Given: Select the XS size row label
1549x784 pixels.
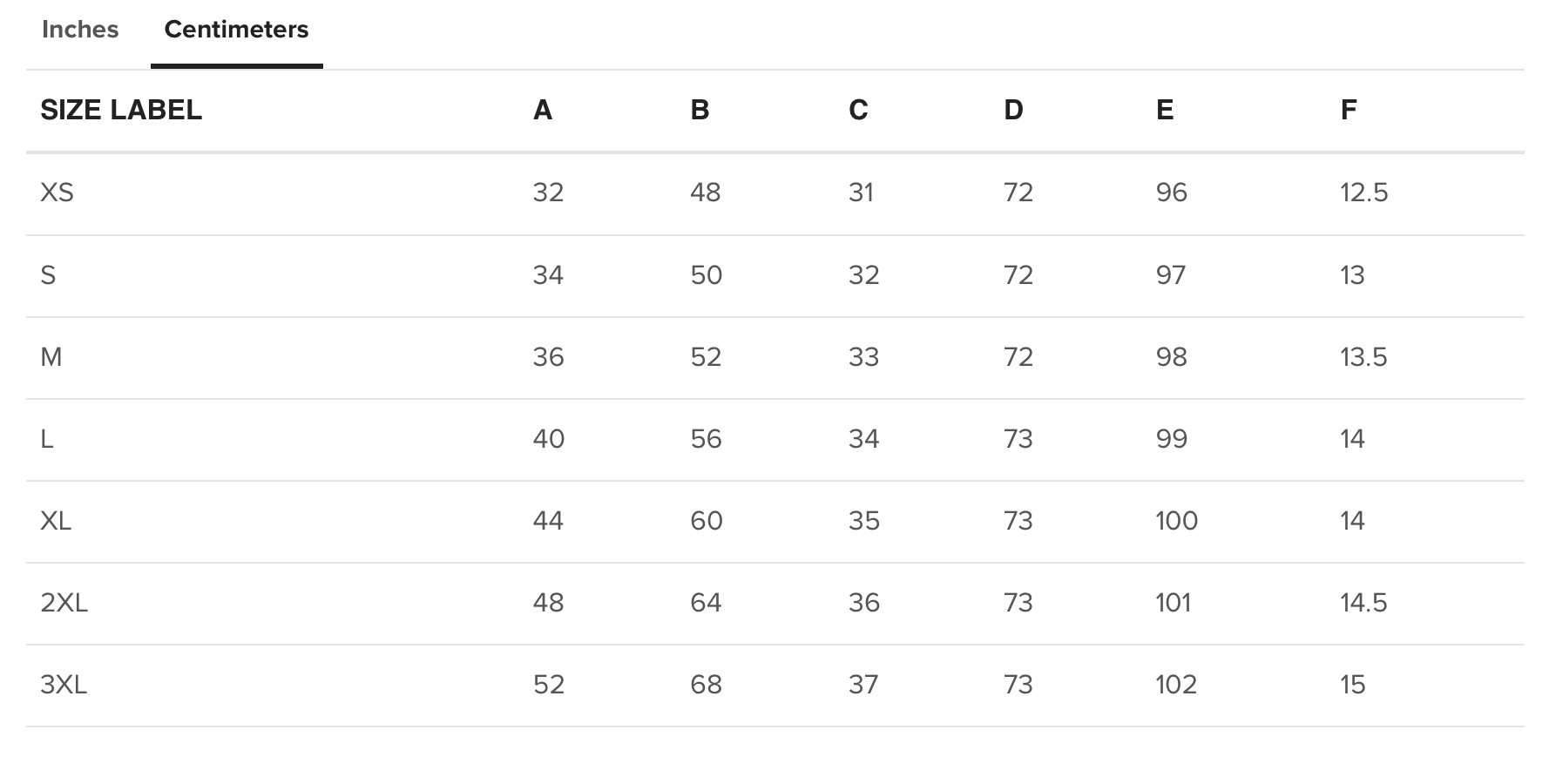Looking at the screenshot, I should click(x=57, y=193).
